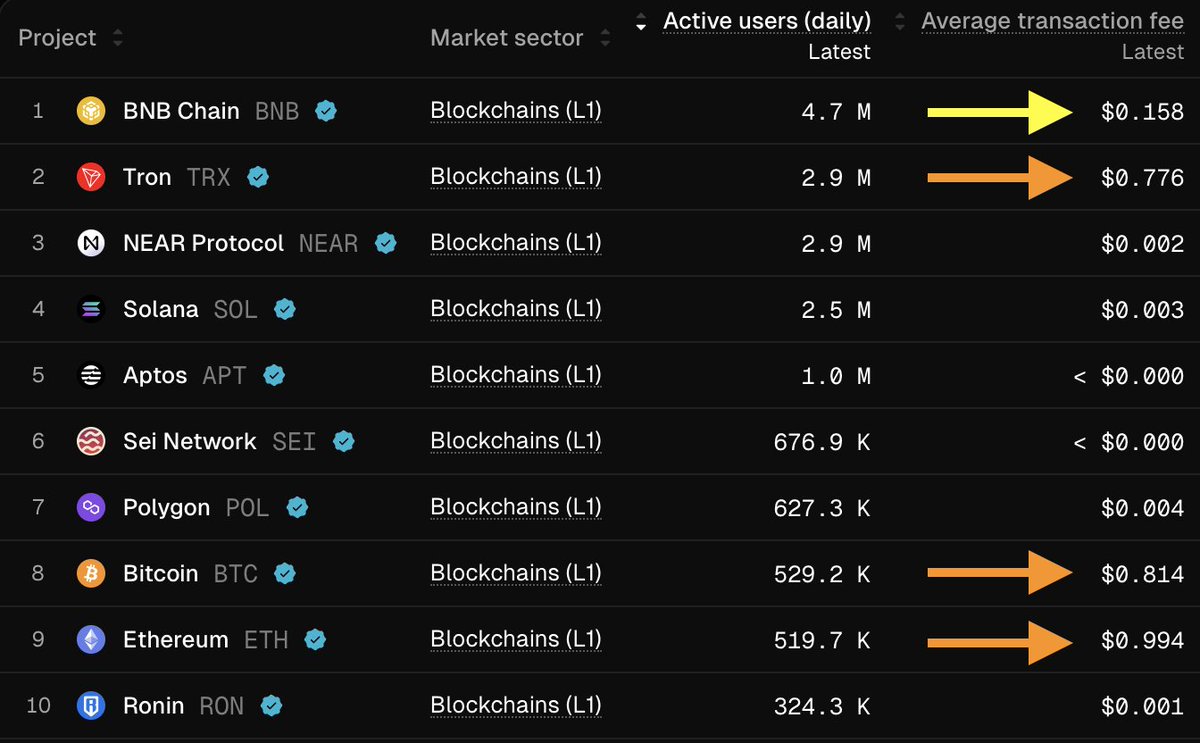Click verified badge next to BNB
The width and height of the screenshot is (1200, 743).
coord(325,111)
